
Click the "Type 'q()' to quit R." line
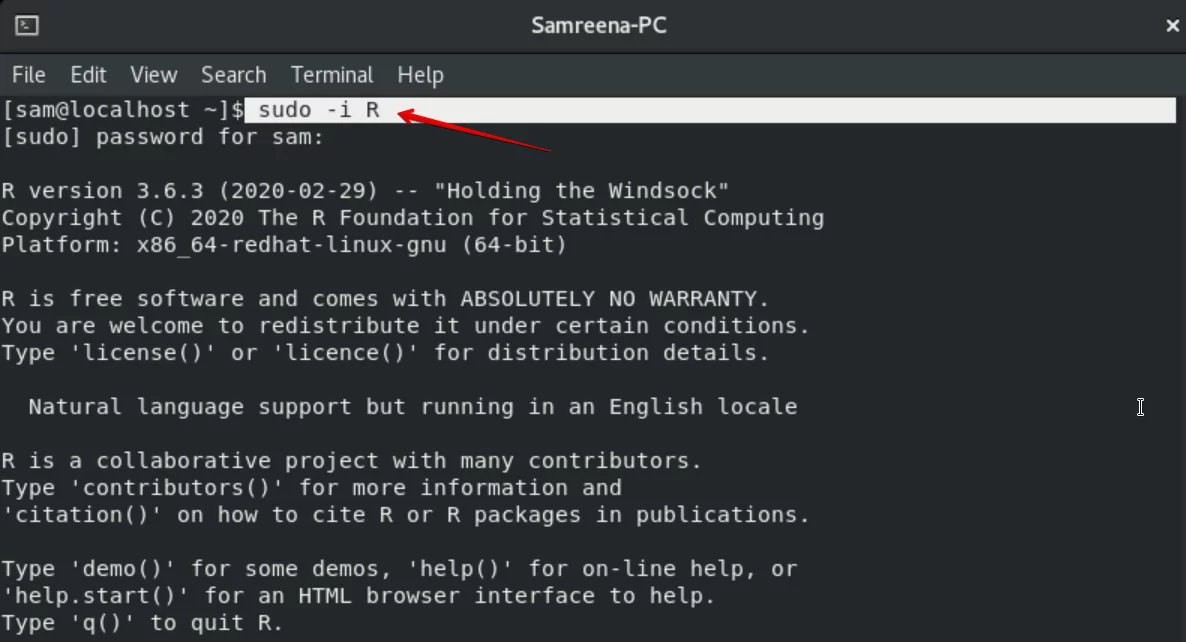pyautogui.click(x=142, y=623)
